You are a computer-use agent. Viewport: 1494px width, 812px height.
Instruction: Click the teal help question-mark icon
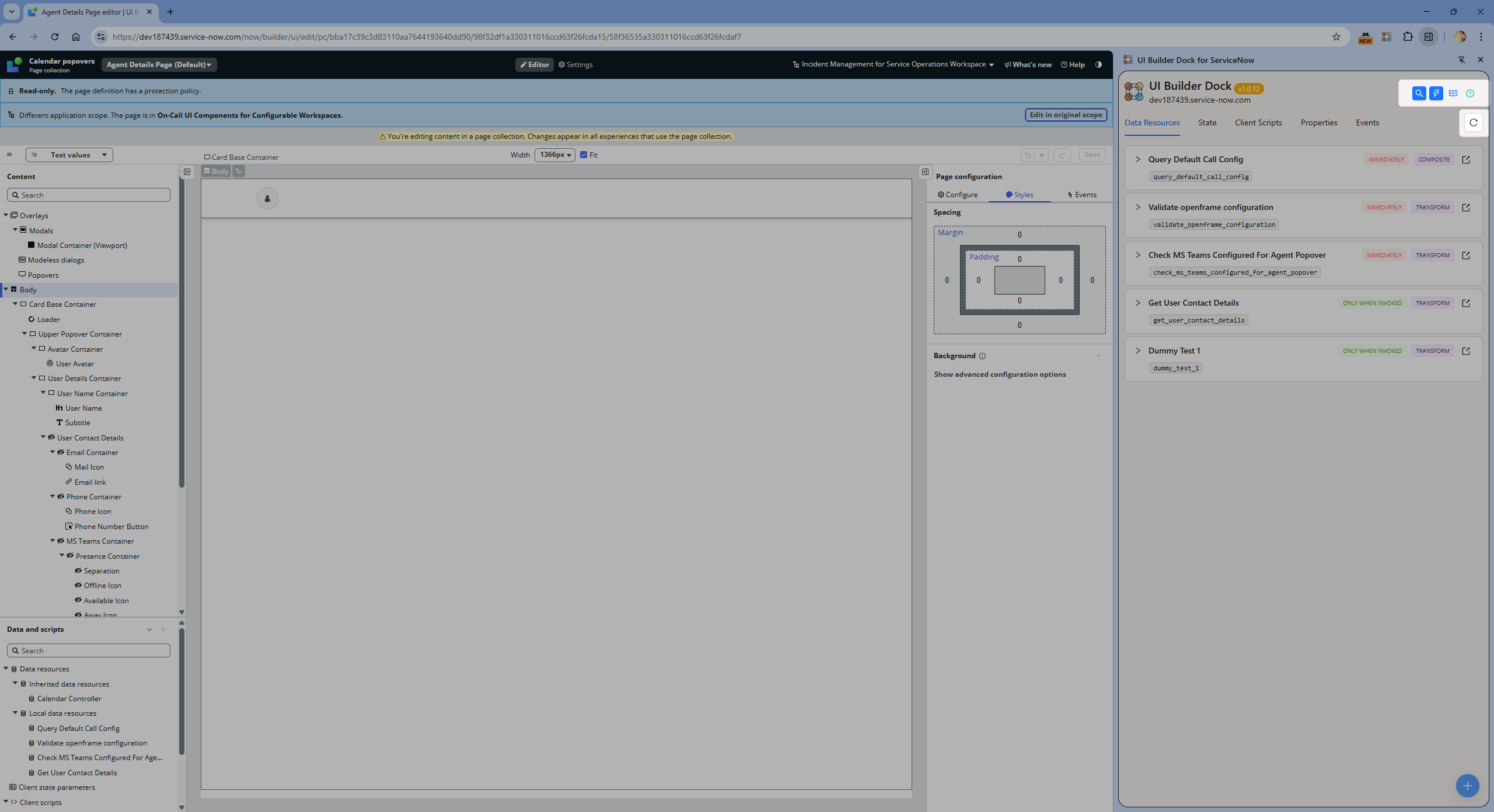click(x=1470, y=93)
